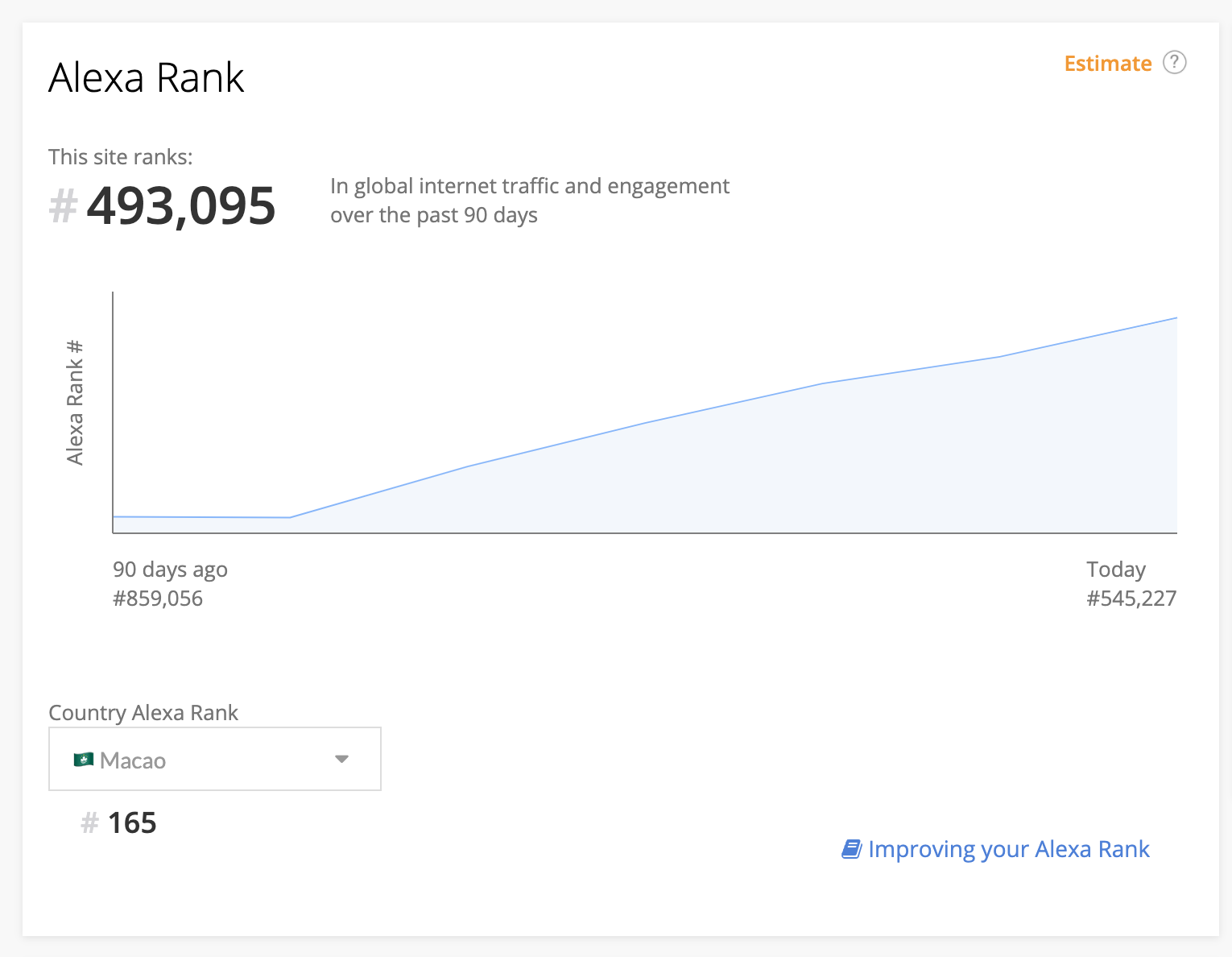Click the #859,056 rank value

[158, 599]
